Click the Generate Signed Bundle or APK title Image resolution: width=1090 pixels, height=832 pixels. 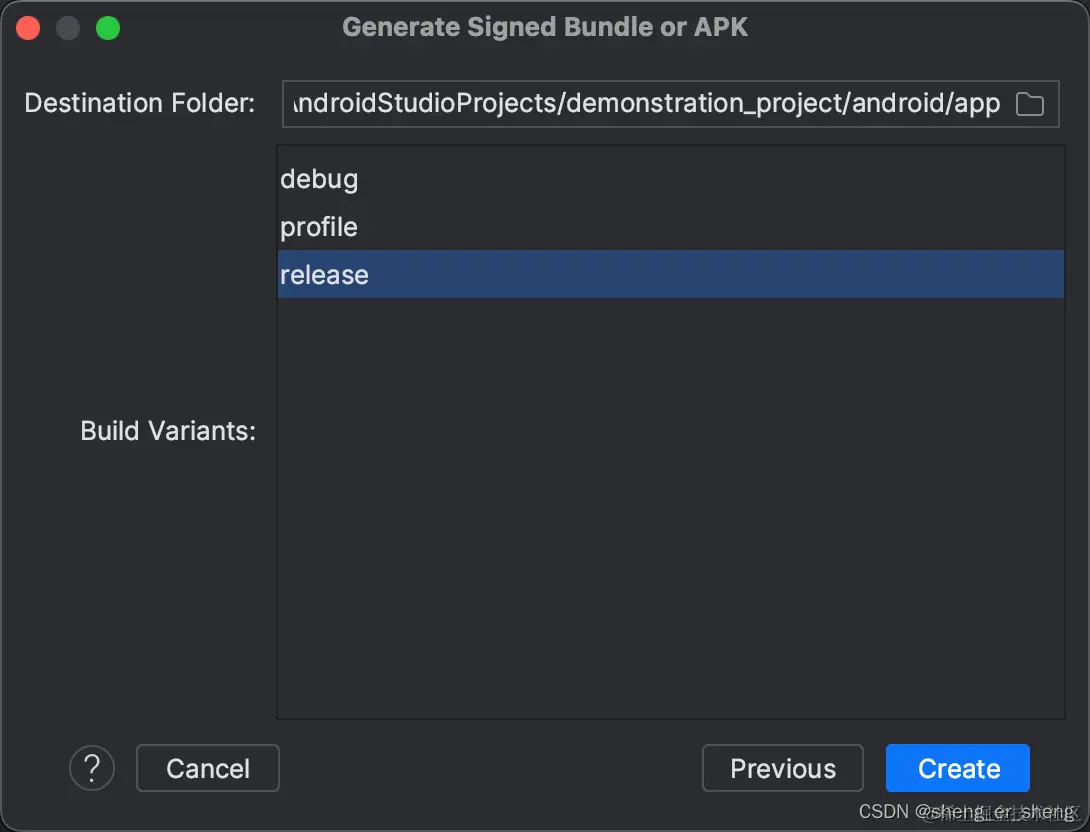pos(545,27)
